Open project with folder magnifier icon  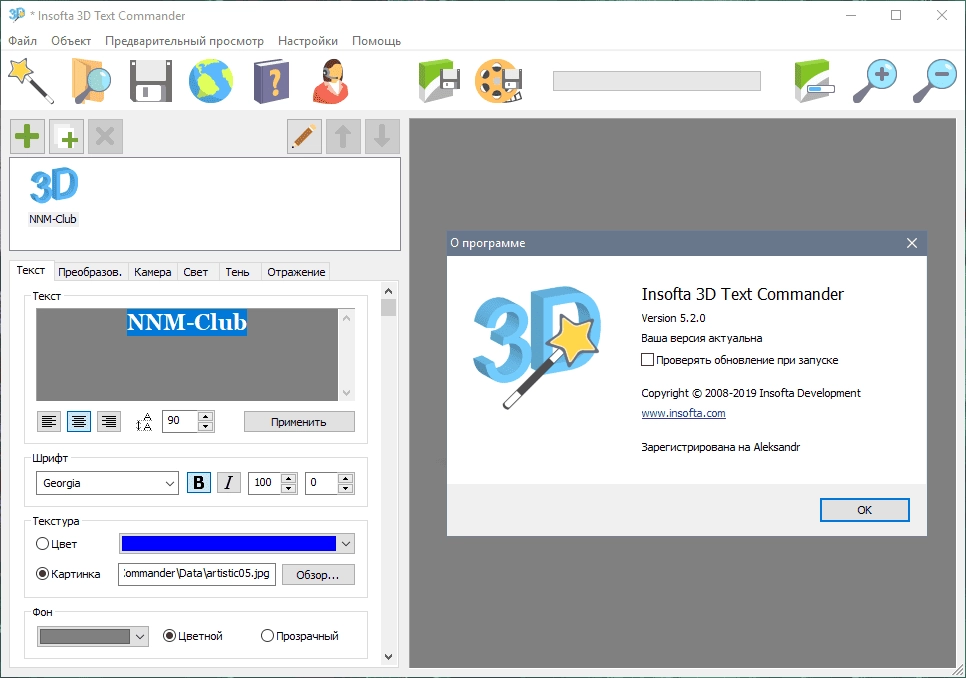90,81
